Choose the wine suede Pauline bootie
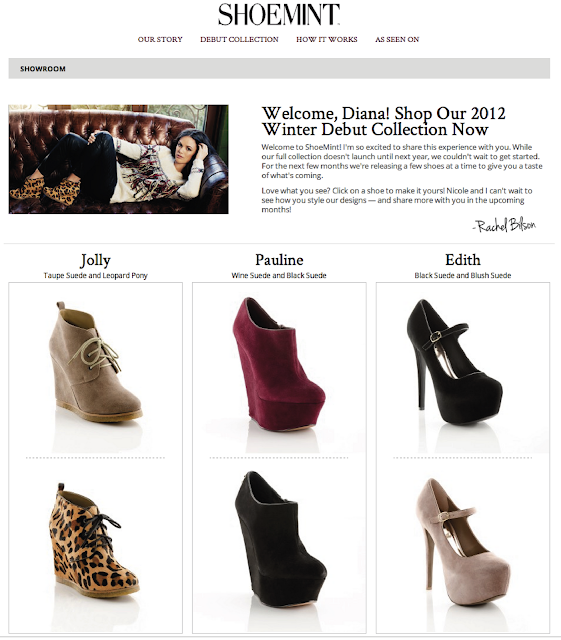 coord(279,362)
